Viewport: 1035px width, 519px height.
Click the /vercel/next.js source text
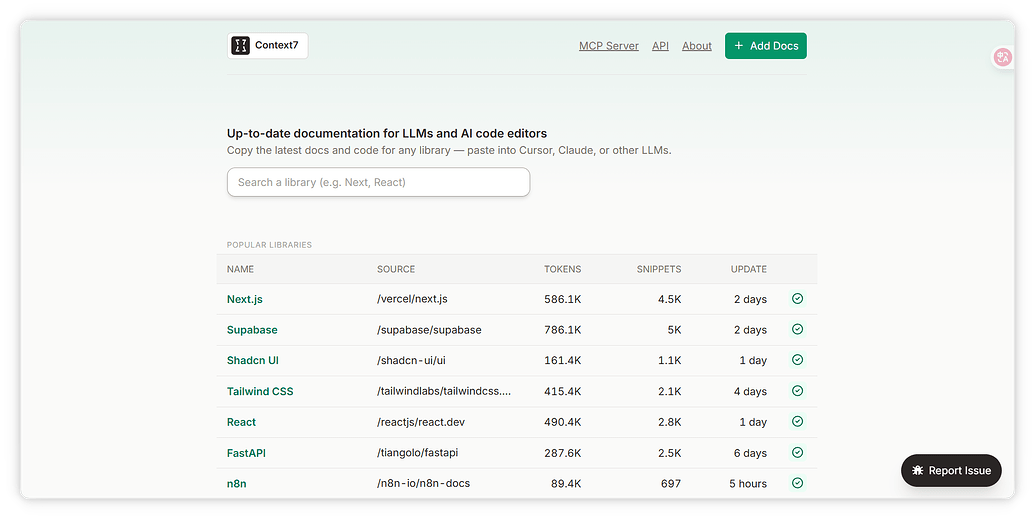[413, 299]
